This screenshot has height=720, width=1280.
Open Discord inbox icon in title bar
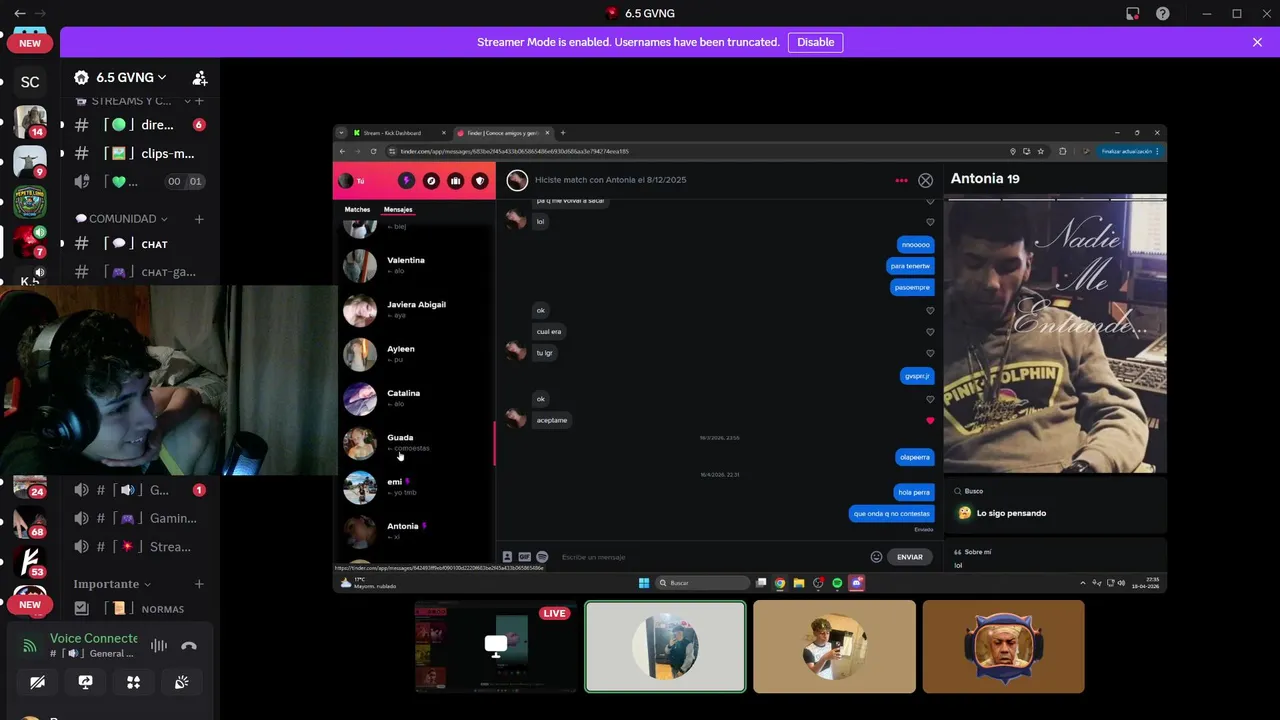[x=1133, y=14]
